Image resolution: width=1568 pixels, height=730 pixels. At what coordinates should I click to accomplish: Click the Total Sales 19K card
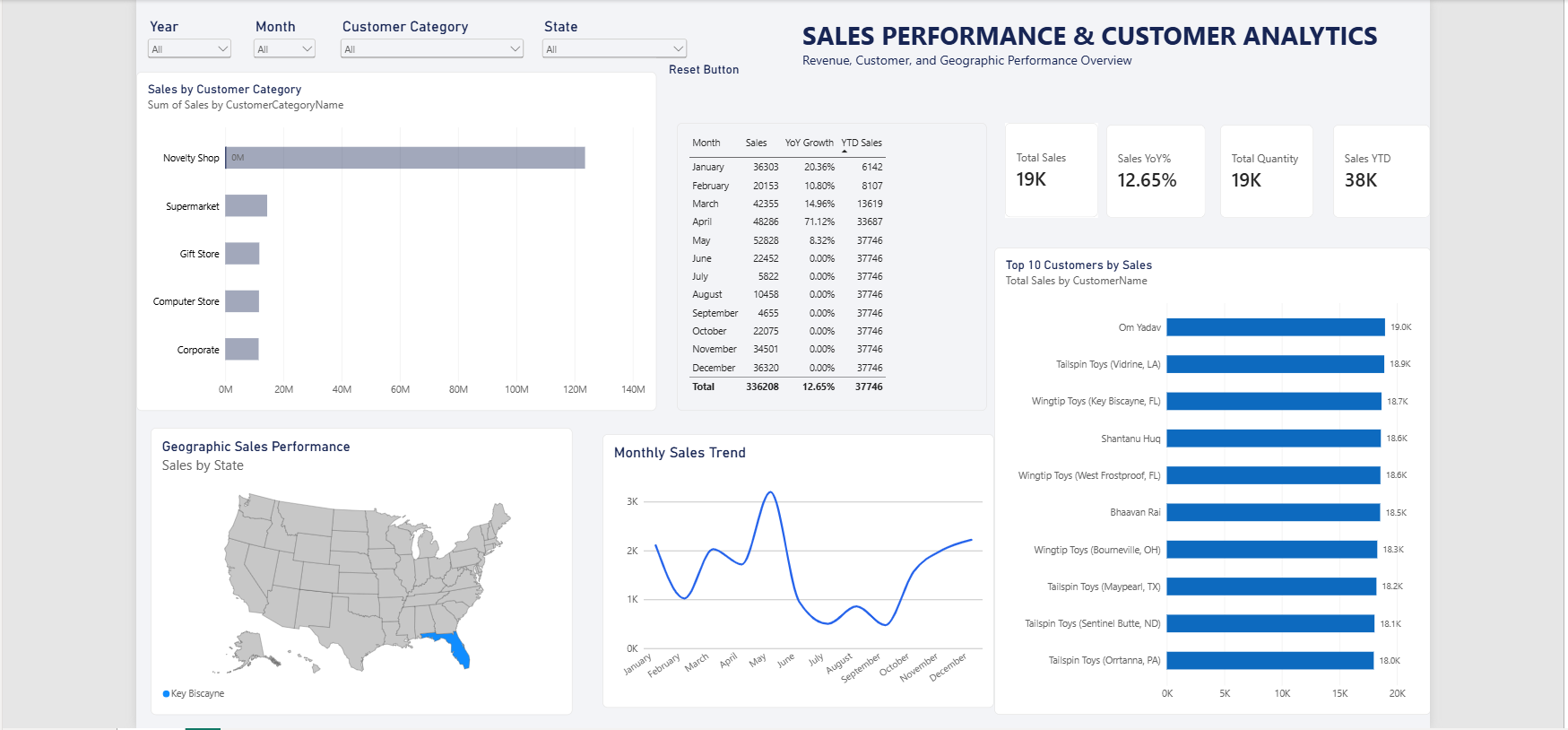point(1052,170)
